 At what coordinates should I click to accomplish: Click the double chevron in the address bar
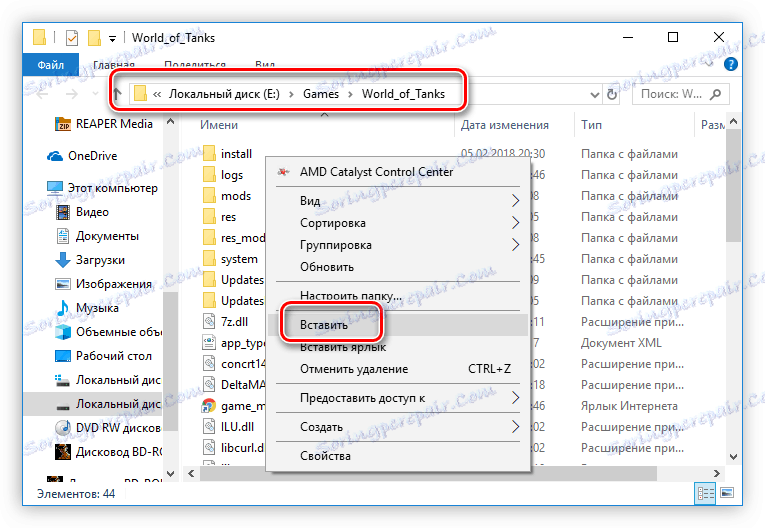(157, 94)
